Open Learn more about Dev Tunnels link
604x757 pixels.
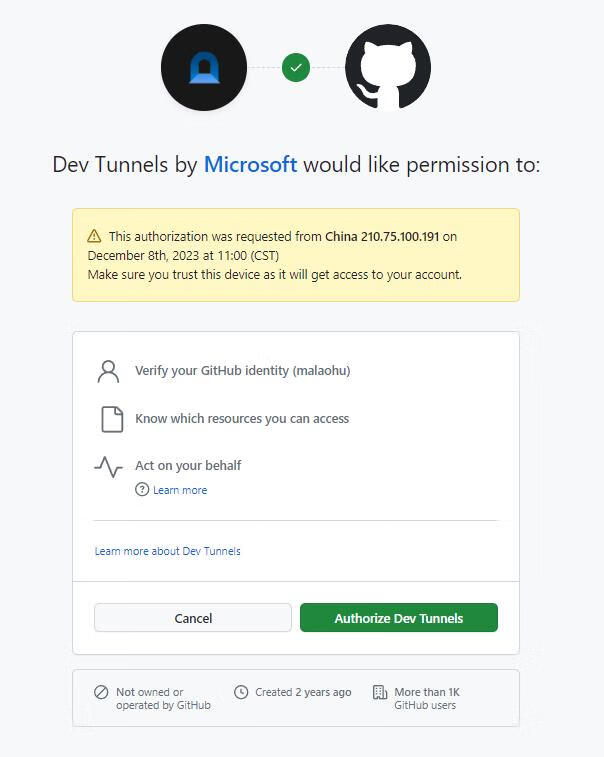point(168,551)
